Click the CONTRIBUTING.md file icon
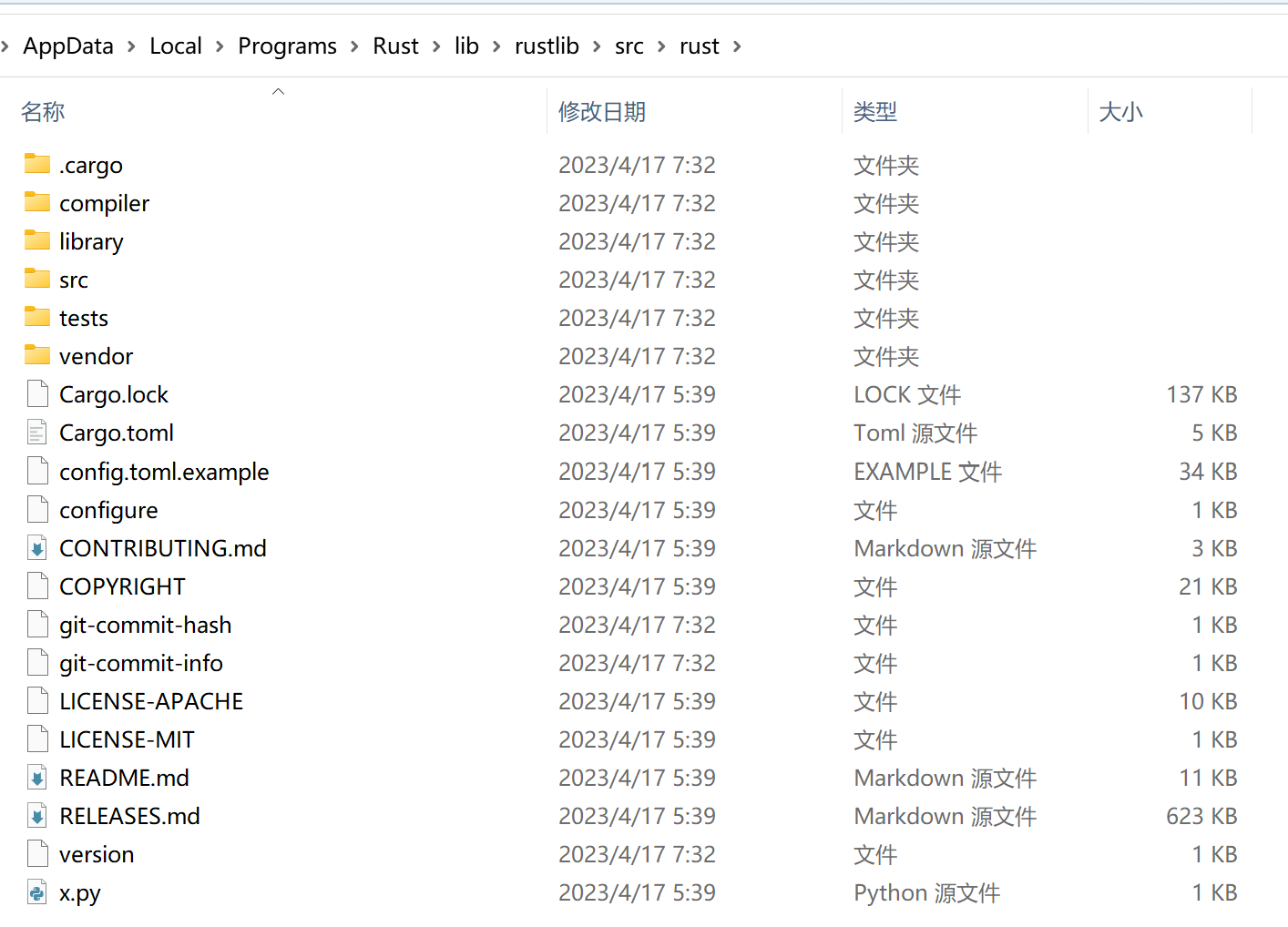The height and width of the screenshot is (927, 1288). (x=37, y=548)
